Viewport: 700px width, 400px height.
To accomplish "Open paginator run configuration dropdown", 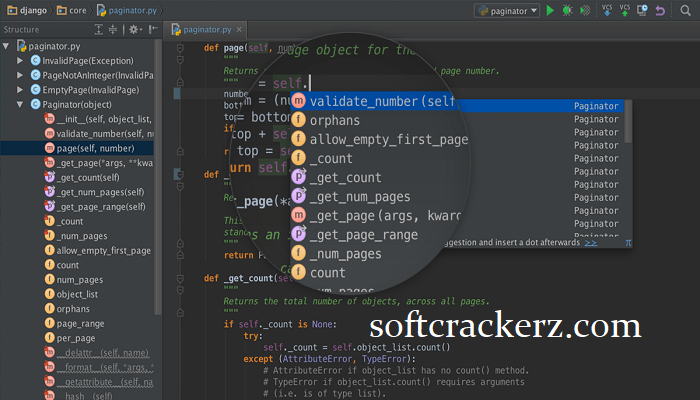I will [507, 11].
